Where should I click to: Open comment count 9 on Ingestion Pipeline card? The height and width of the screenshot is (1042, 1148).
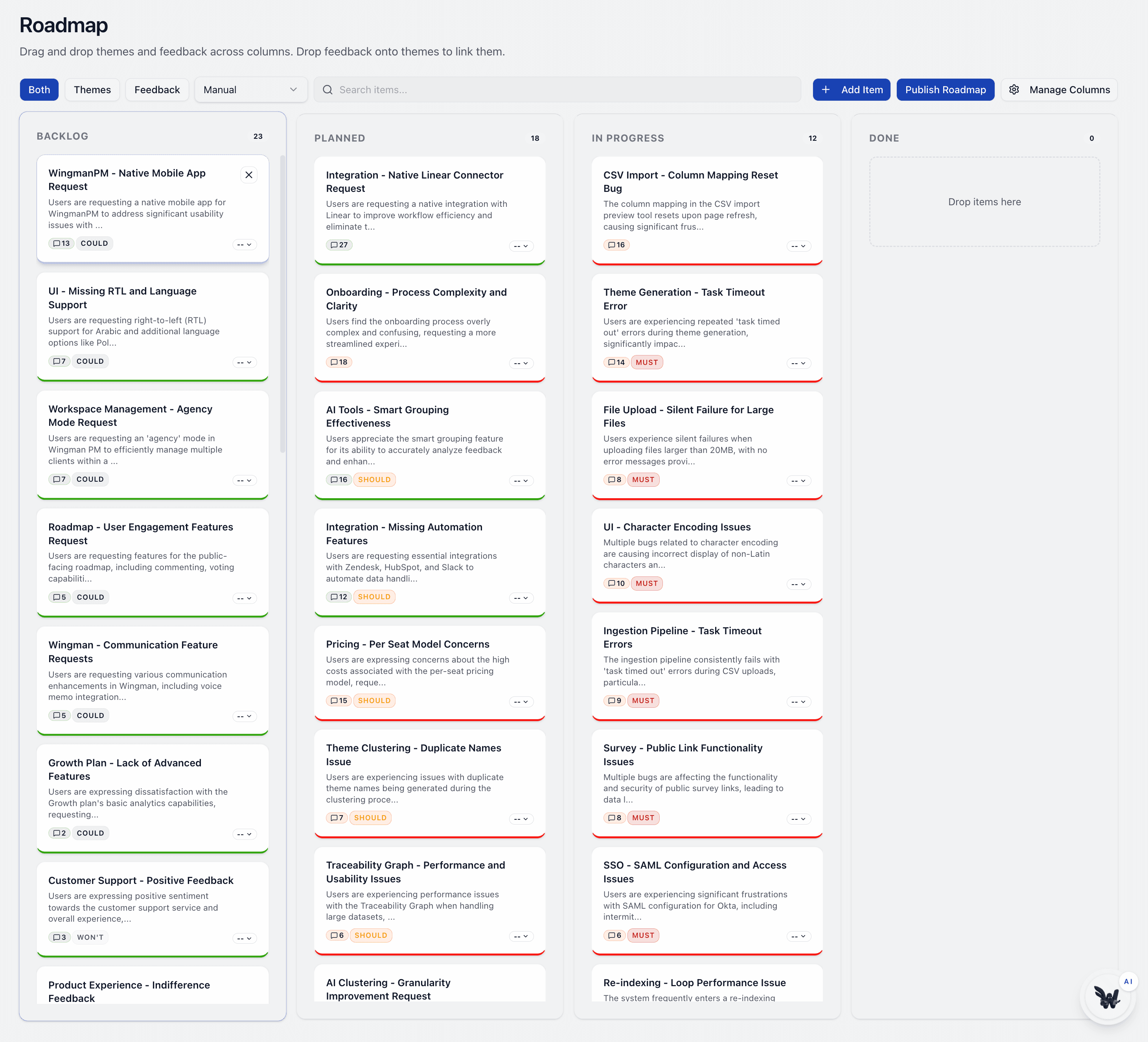click(x=615, y=701)
